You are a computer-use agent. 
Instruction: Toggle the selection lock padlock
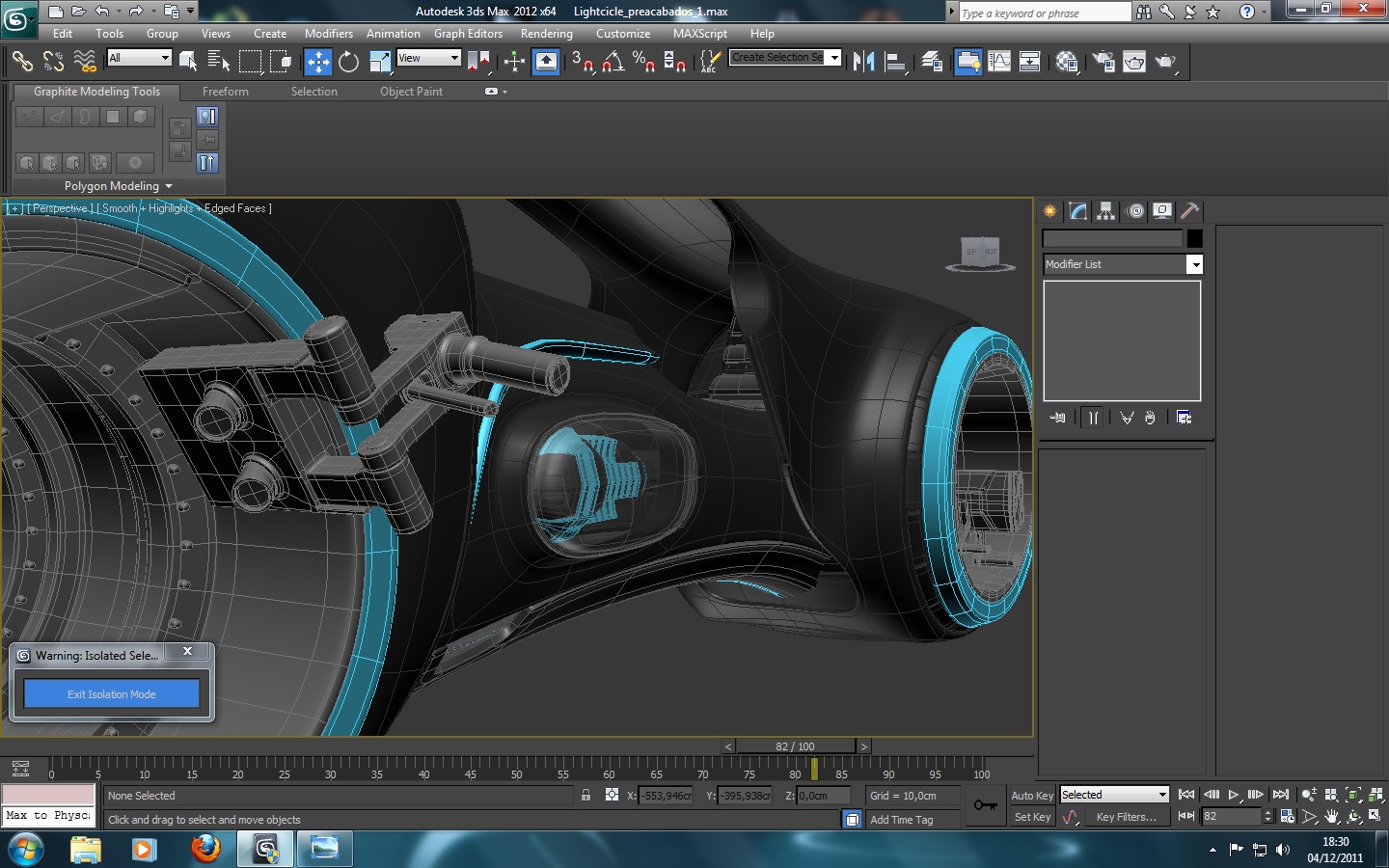pos(586,796)
